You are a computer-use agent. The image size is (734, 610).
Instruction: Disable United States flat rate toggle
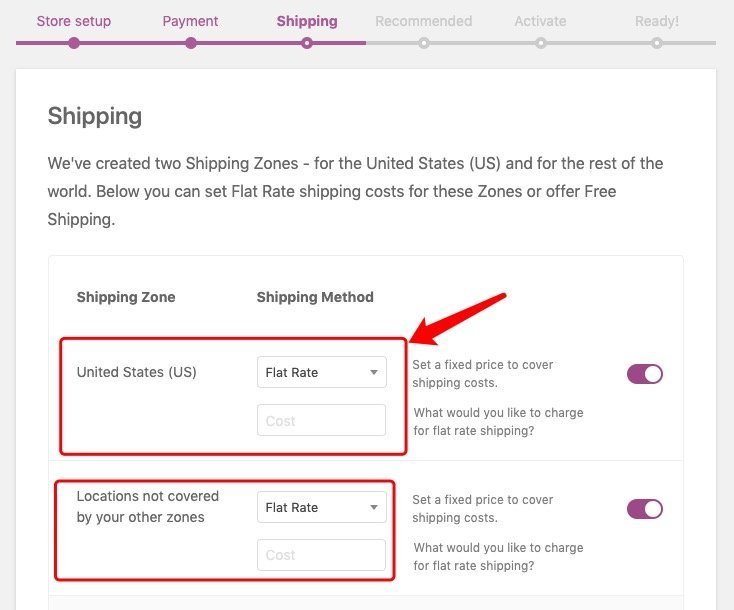tap(645, 374)
